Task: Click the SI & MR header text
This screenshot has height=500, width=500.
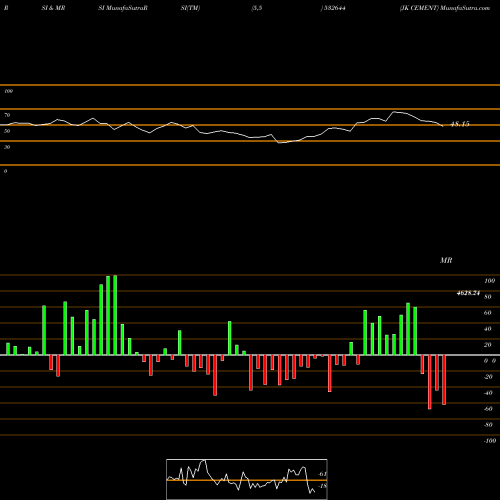Action: pos(53,8)
